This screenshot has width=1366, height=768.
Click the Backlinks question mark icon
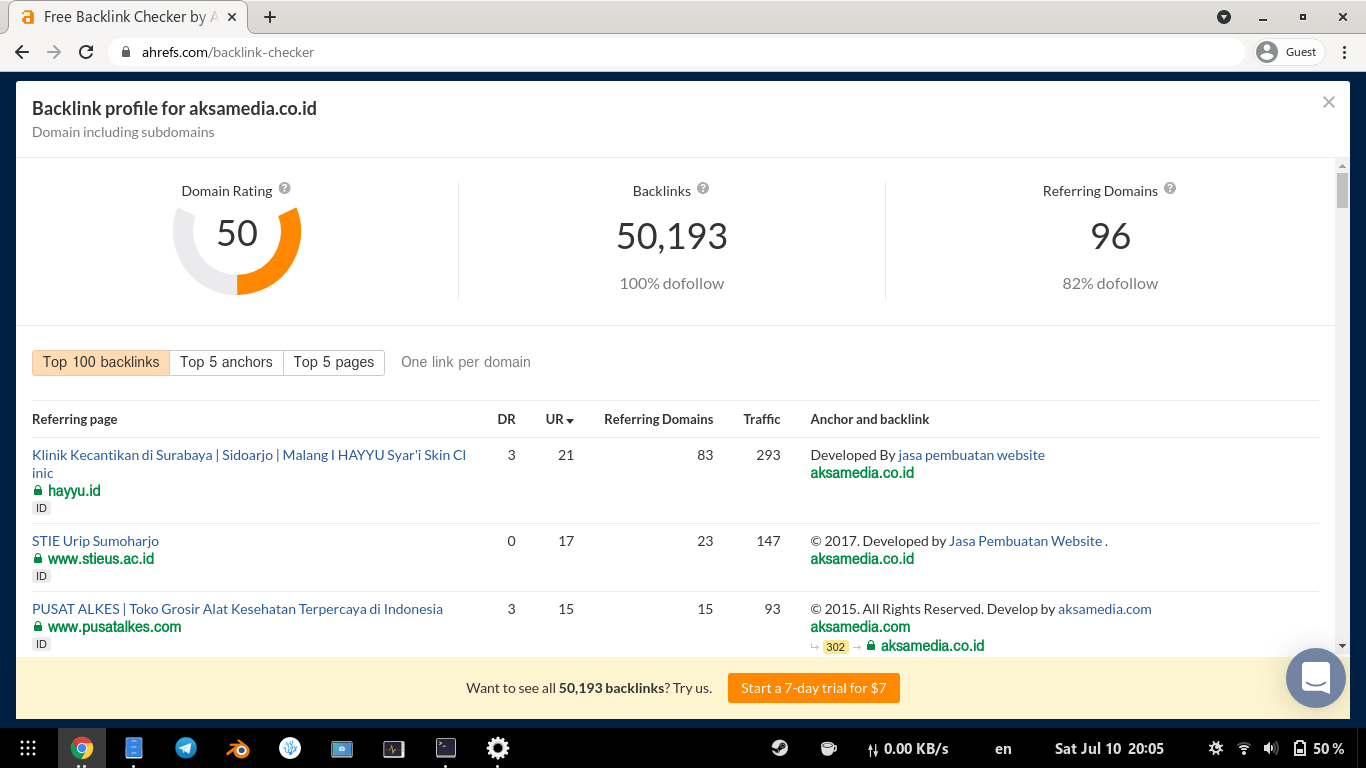coord(702,189)
